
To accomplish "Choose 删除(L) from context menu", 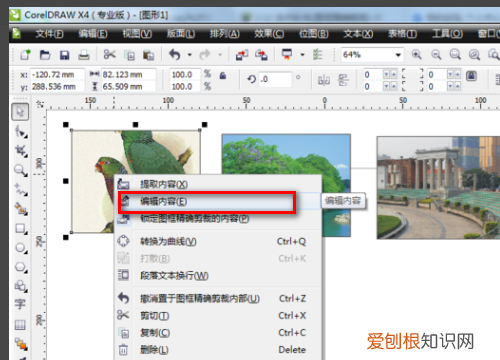I will tap(218, 350).
